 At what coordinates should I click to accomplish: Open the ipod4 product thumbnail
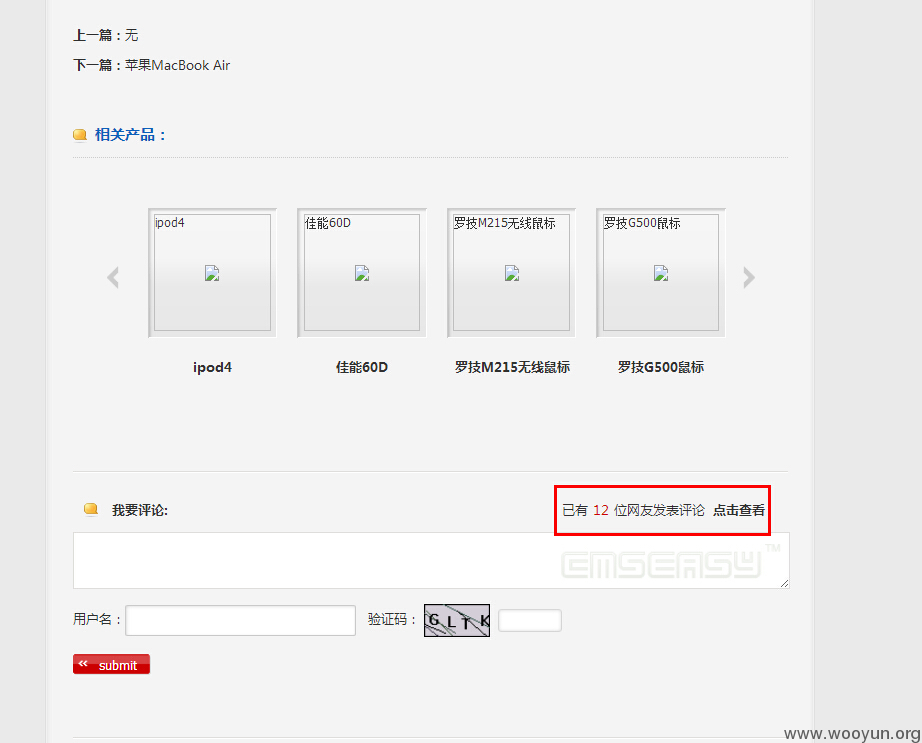click(212, 273)
